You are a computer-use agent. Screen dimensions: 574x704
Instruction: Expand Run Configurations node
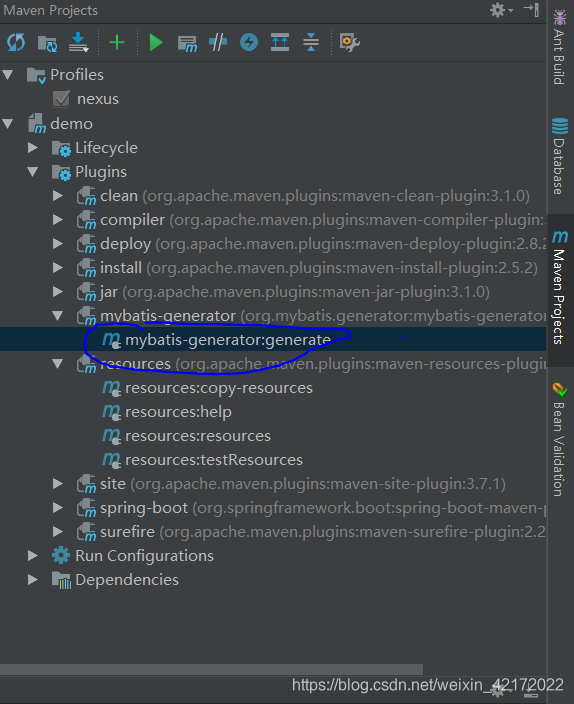pyautogui.click(x=33, y=556)
